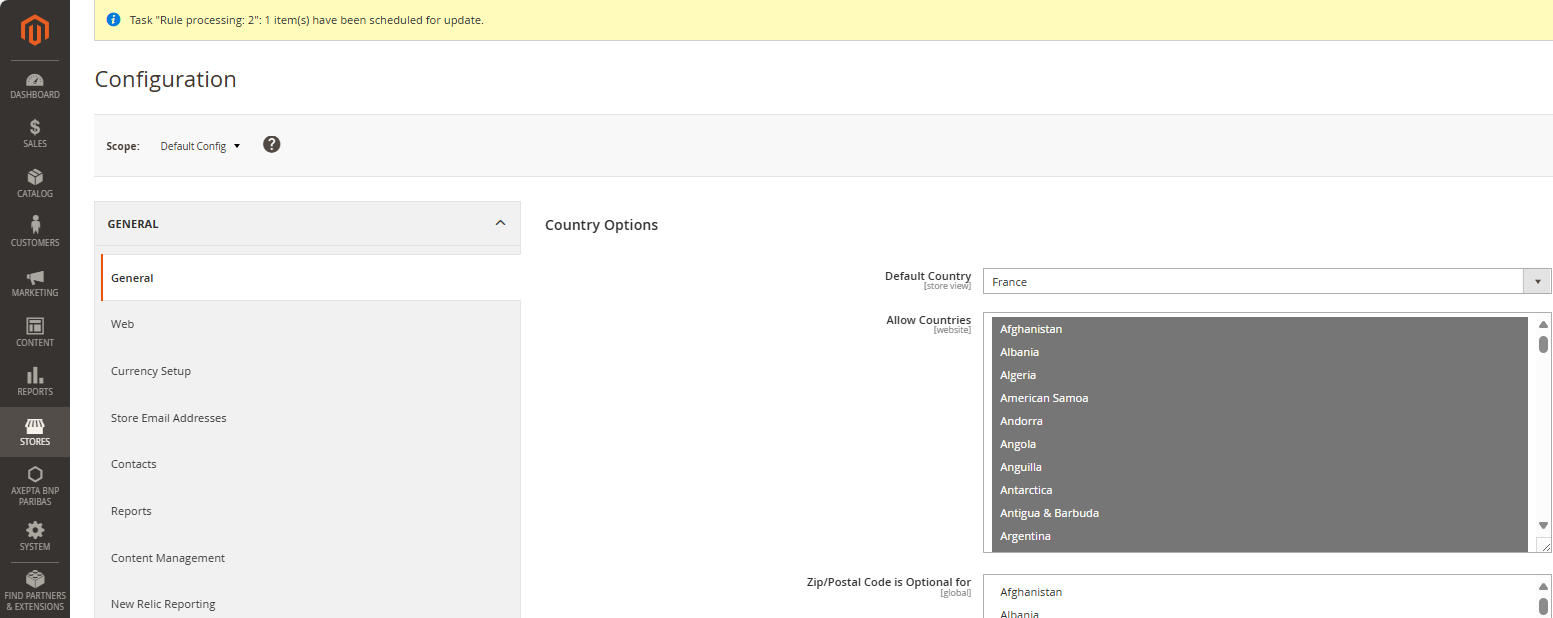Select the Web configuration tab
The image size is (1553, 618).
122,324
